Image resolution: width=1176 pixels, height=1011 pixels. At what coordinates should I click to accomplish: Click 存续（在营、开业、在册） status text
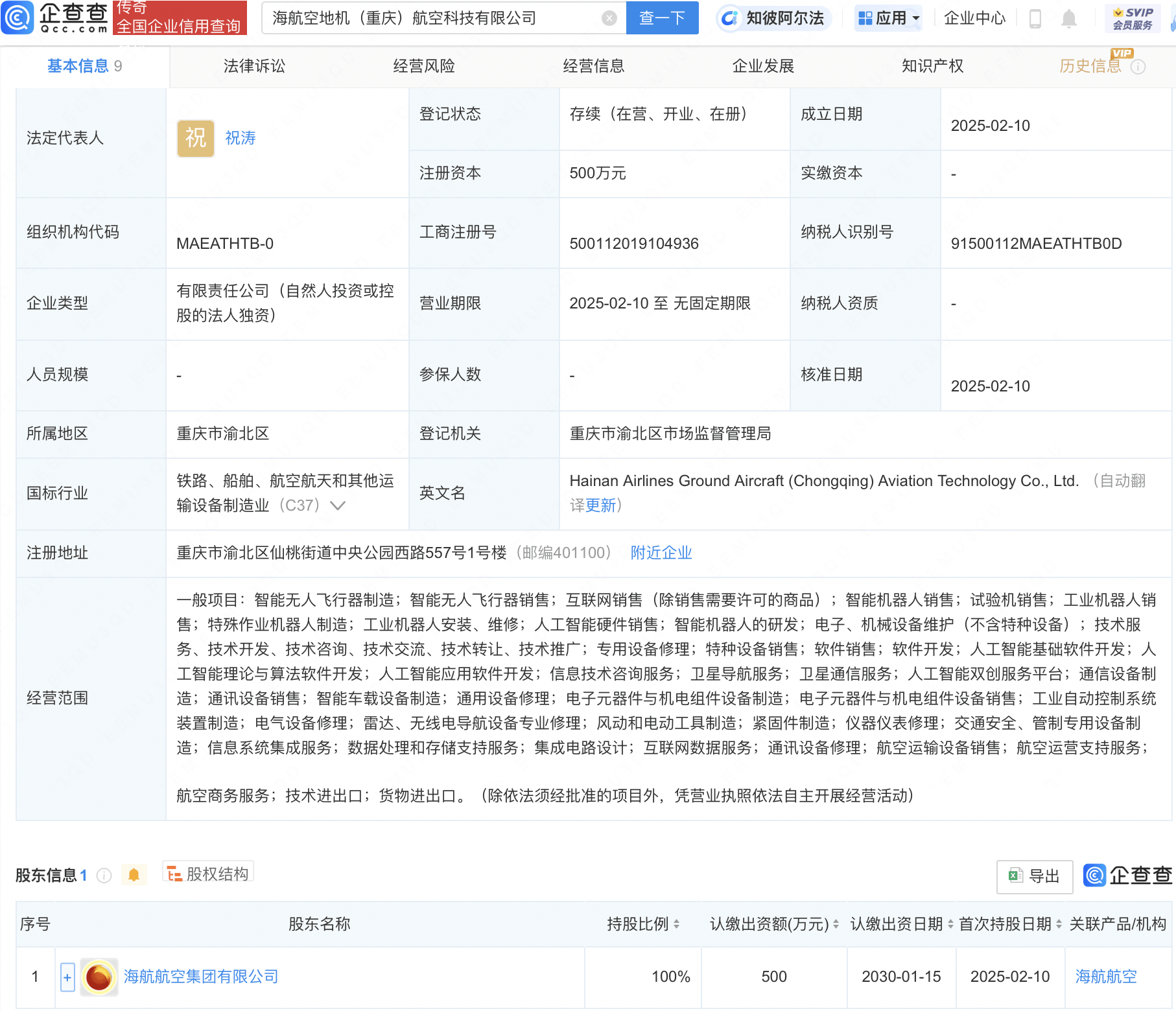[662, 114]
